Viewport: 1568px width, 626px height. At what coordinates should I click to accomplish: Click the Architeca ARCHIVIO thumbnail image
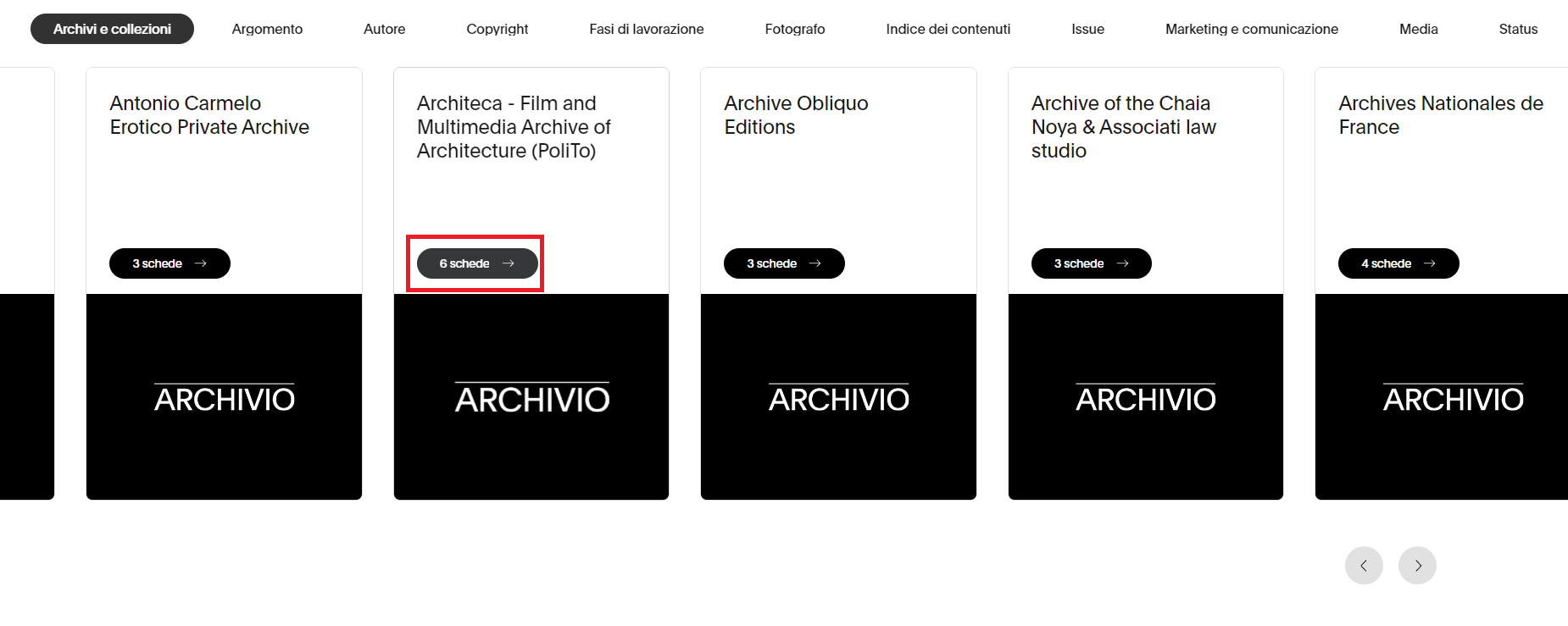(531, 397)
